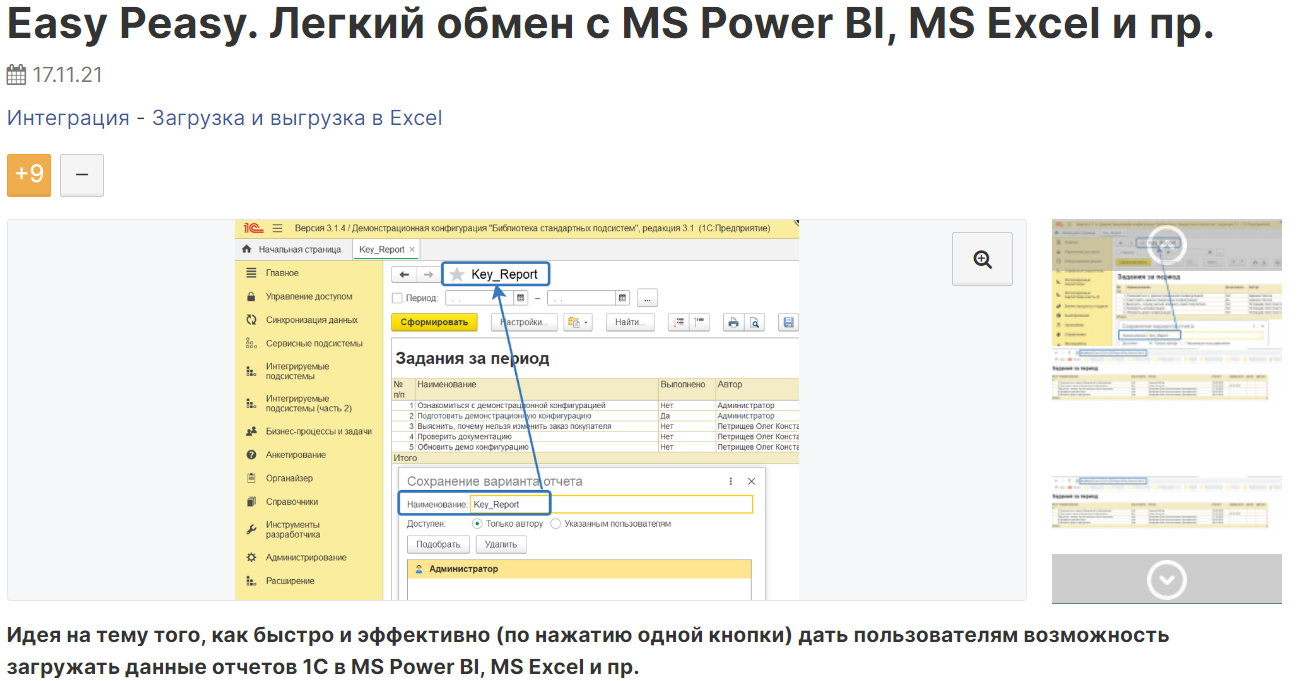Toggle the Период checkbox
Image resolution: width=1298 pixels, height=681 pixels.
click(397, 298)
